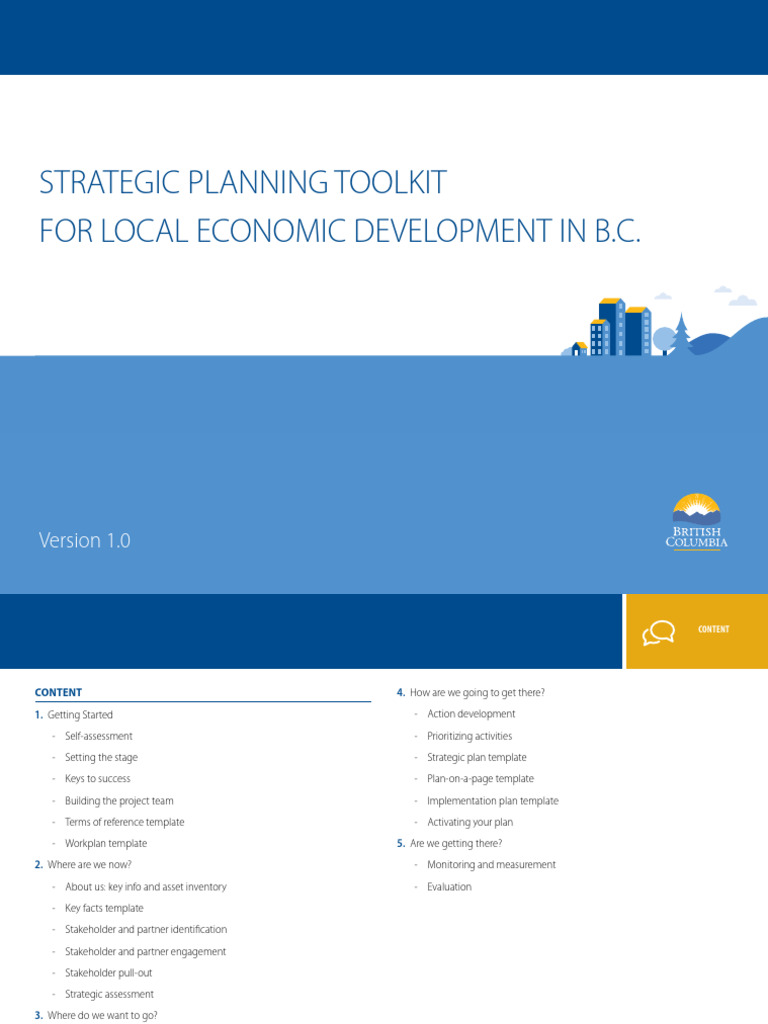The height and width of the screenshot is (1024, 768).
Task: Open 'Self-assessment' entry
Action: coord(99,736)
